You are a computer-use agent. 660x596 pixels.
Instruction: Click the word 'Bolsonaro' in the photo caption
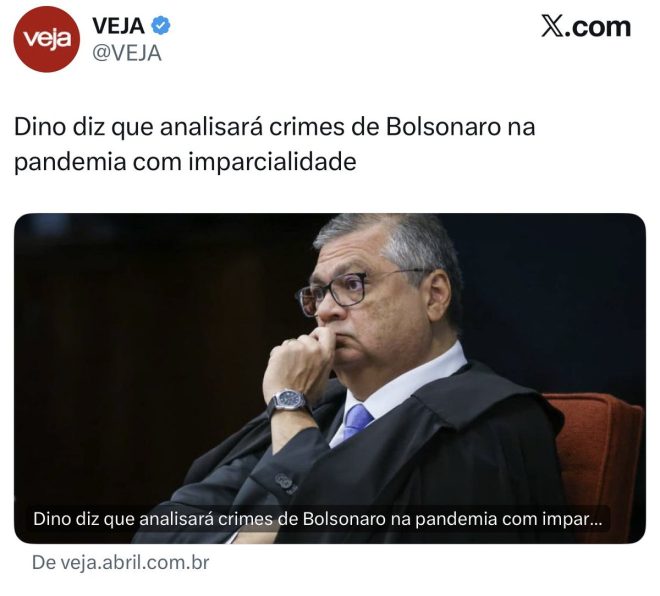click(x=344, y=519)
